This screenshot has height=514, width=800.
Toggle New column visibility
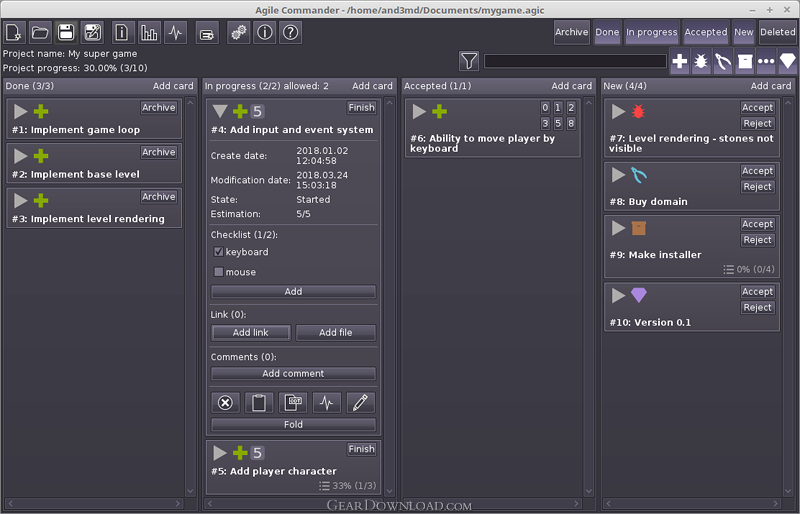coord(744,32)
